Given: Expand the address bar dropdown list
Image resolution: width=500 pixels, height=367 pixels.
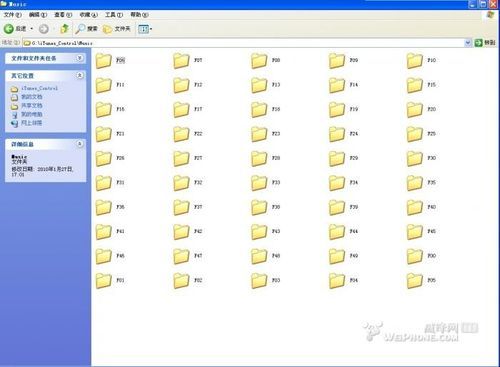Looking at the screenshot, I should pyautogui.click(x=468, y=43).
